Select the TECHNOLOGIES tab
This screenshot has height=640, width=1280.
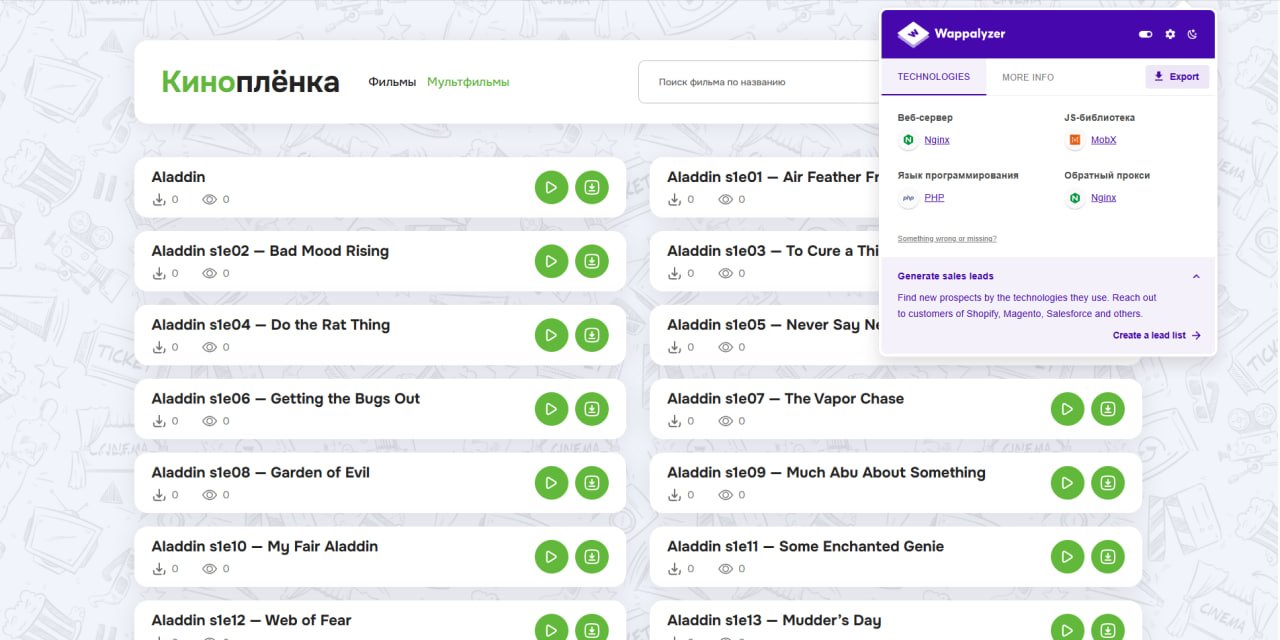[933, 77]
